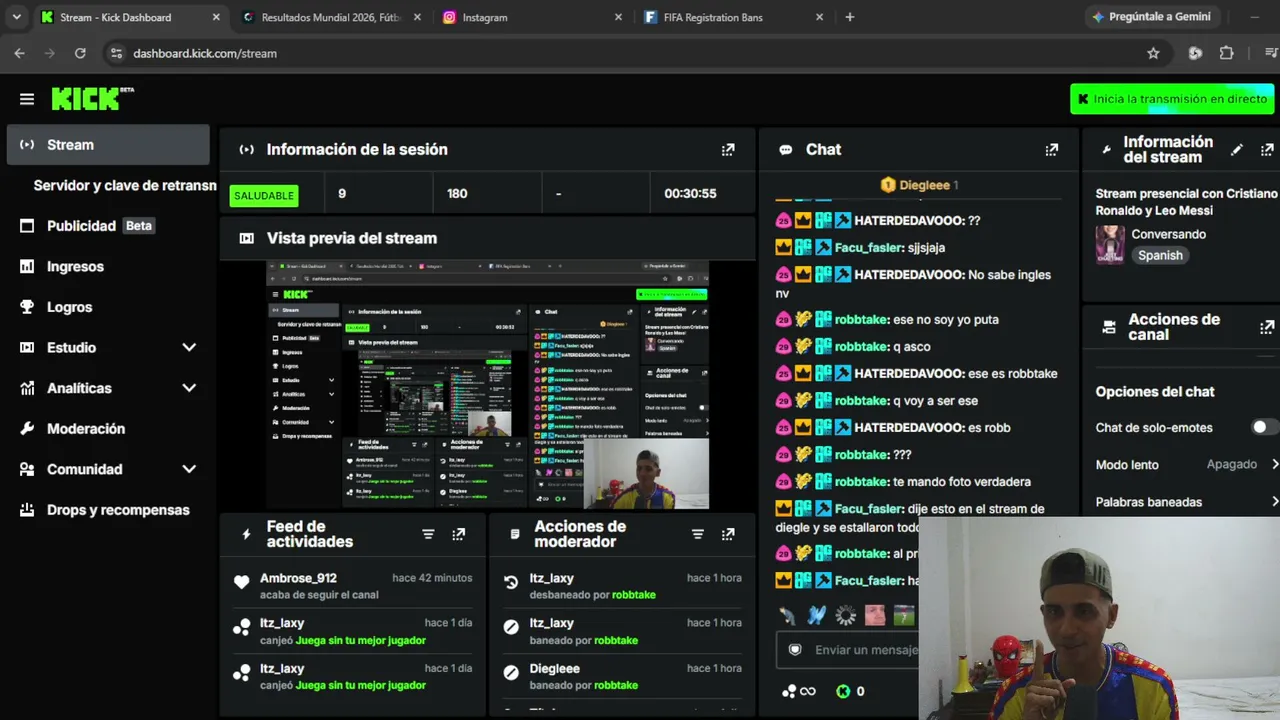Open the hamburger menu next to the Kick logo
Screen dimensions: 1280x720
(x=27, y=99)
